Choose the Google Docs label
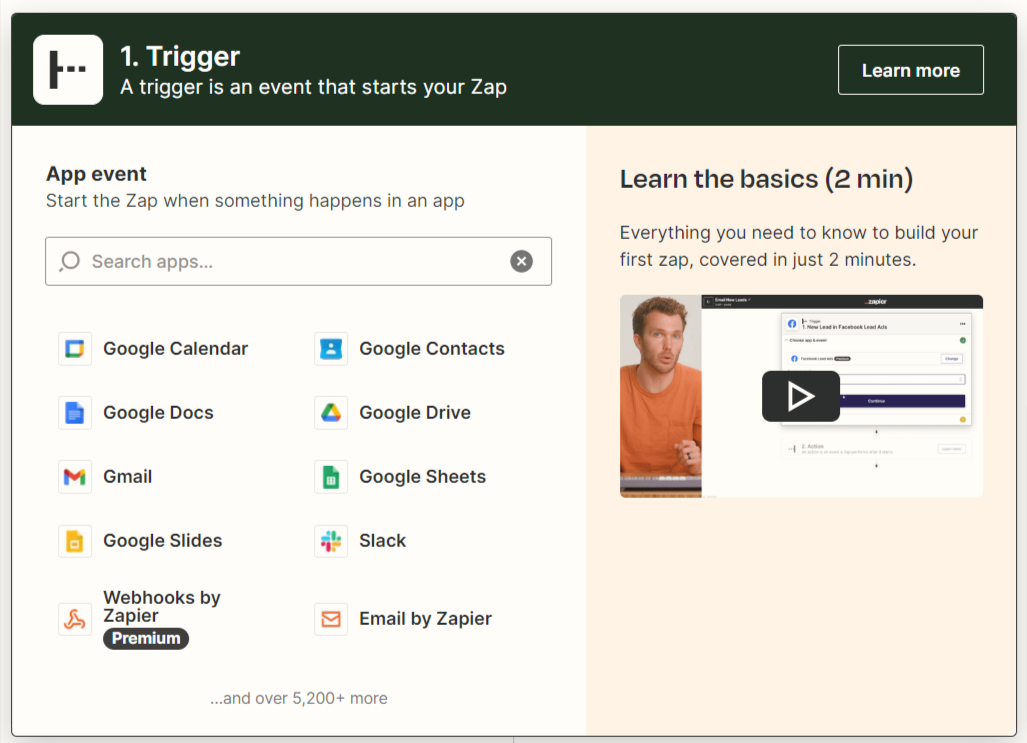The width and height of the screenshot is (1027, 743). click(159, 413)
